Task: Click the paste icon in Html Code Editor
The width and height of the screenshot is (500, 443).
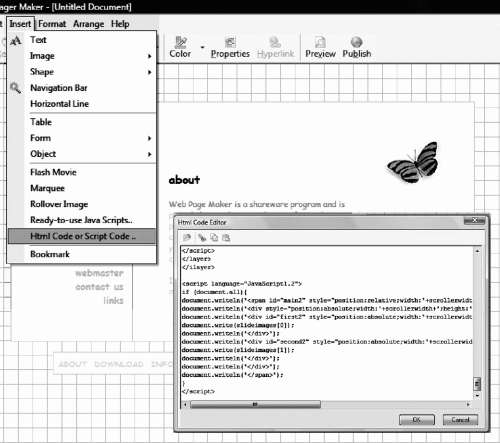Action: [x=226, y=237]
